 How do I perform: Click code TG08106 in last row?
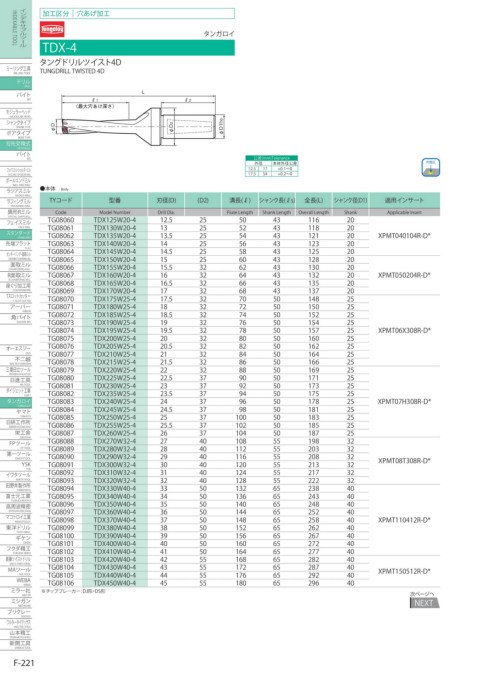(x=61, y=583)
